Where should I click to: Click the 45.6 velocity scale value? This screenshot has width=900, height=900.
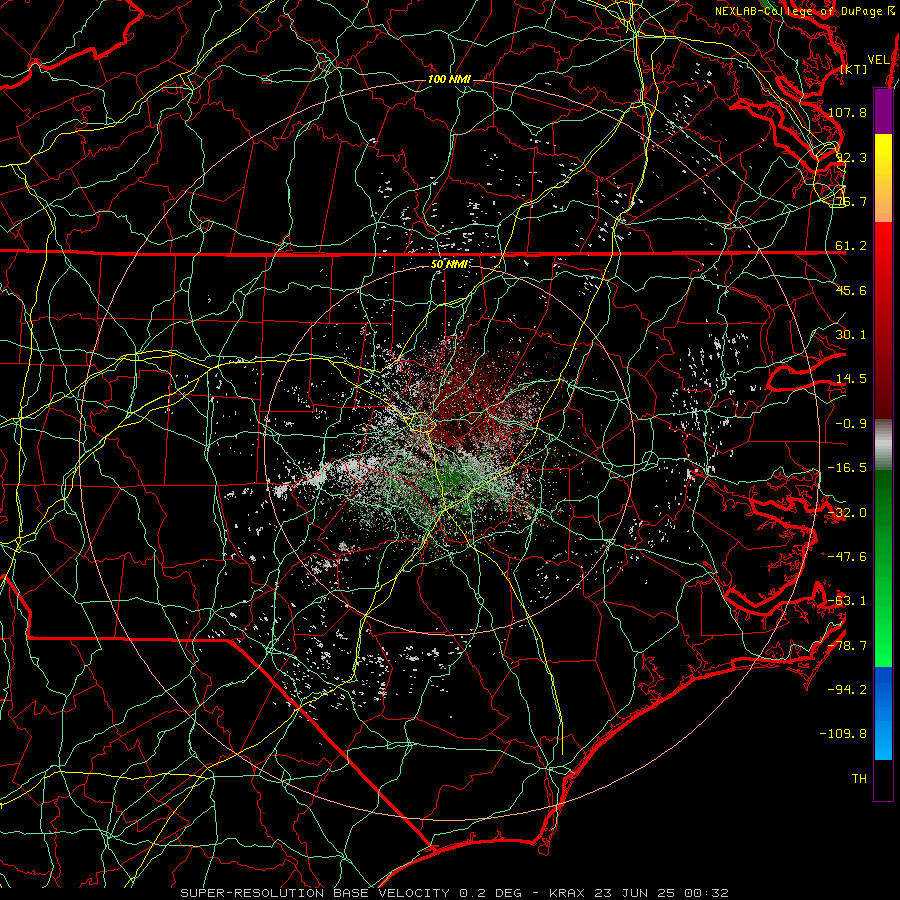851,290
